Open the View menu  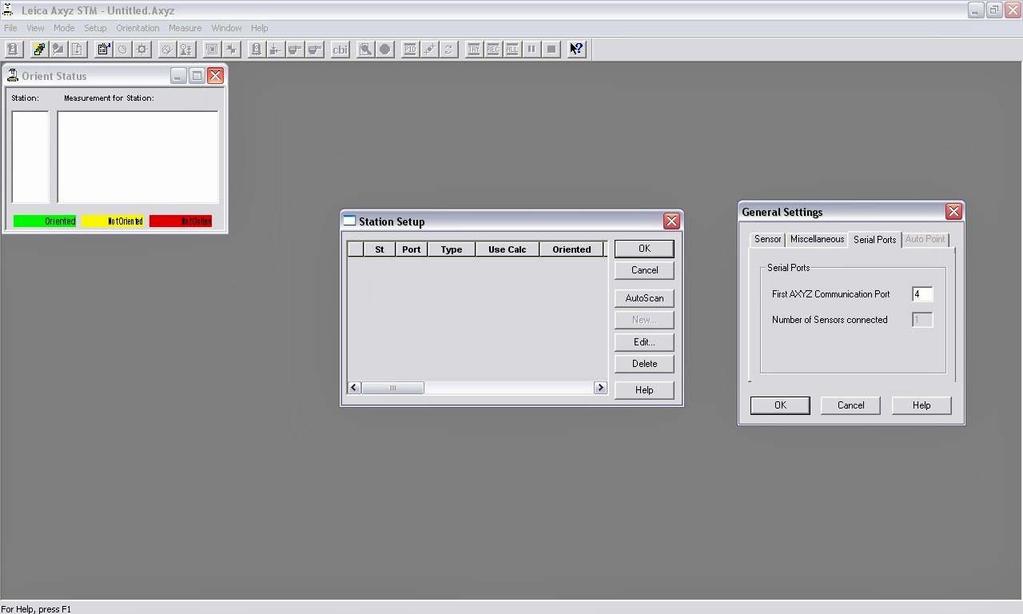pyautogui.click(x=35, y=28)
